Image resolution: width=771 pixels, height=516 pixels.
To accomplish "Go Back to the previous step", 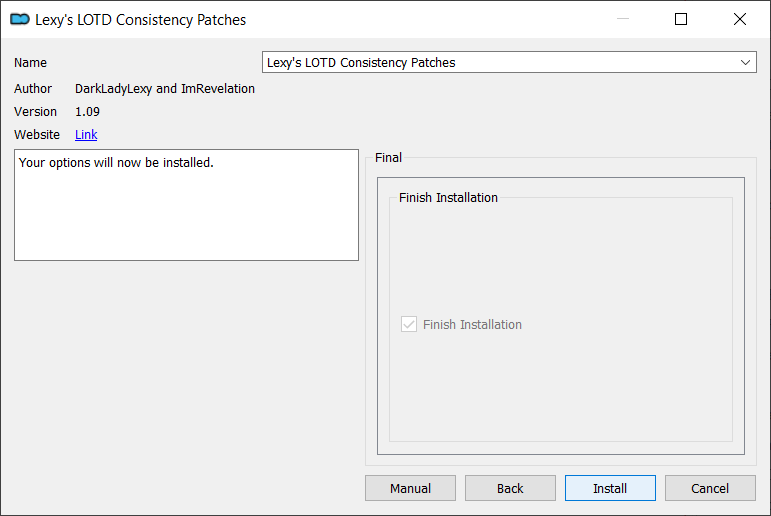I will (510, 488).
